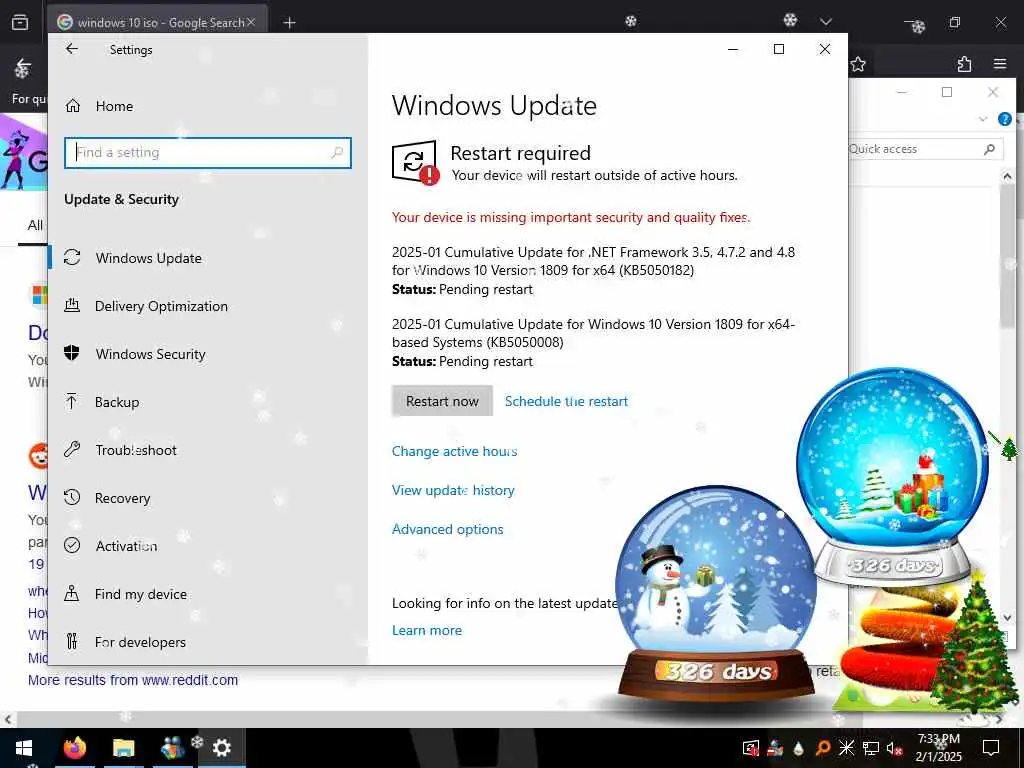The height and width of the screenshot is (768, 1024).
Task: Open Change active hours link
Action: (455, 451)
